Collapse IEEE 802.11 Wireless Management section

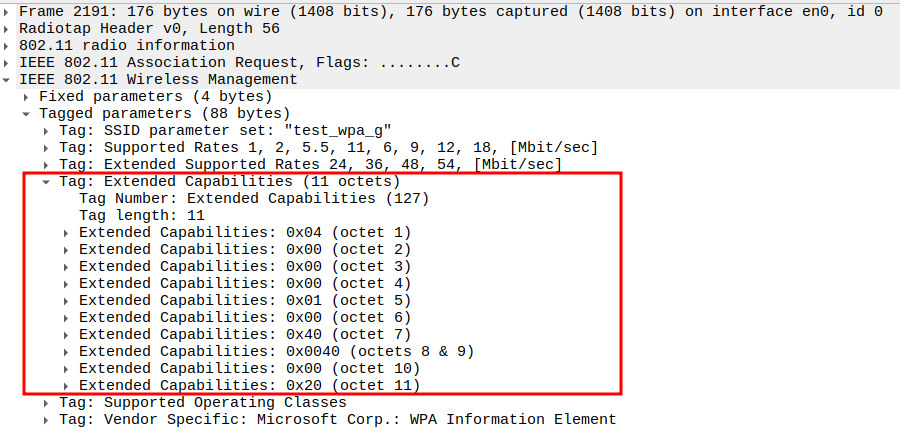[x=8, y=79]
